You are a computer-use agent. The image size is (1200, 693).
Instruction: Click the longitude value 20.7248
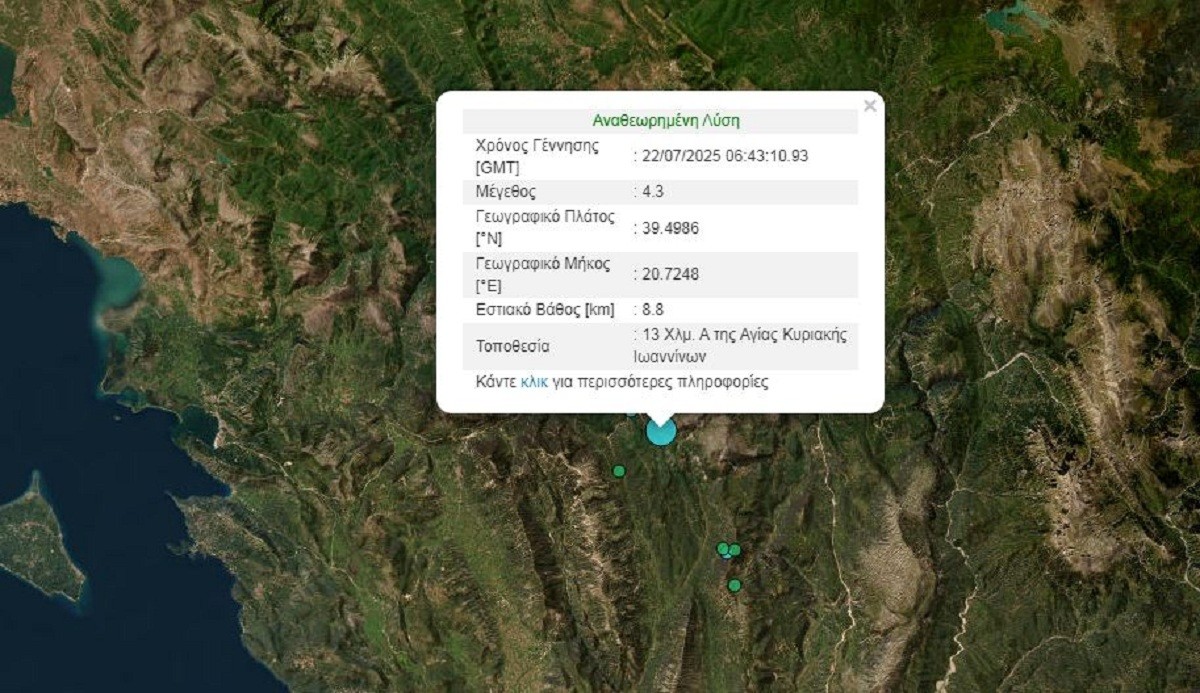(x=670, y=274)
